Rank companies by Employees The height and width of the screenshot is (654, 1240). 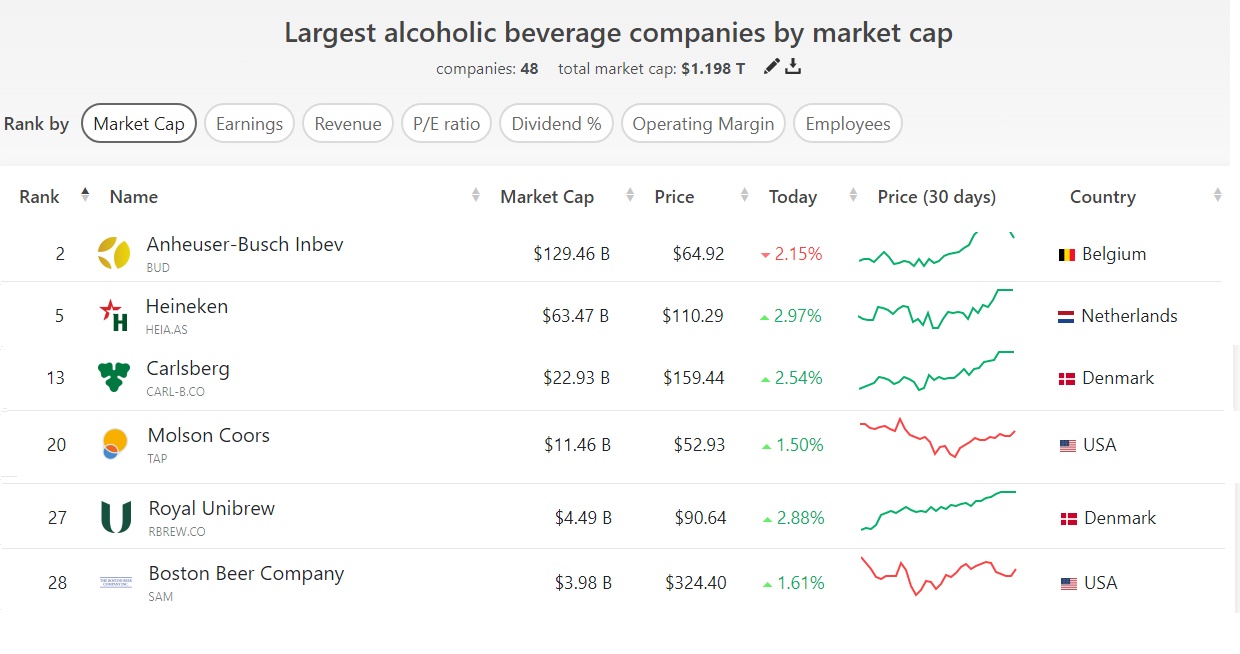848,124
